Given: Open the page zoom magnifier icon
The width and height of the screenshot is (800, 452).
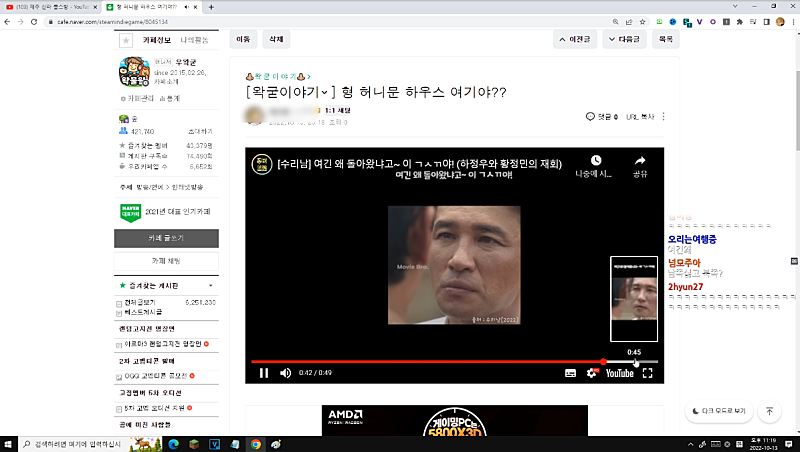Looking at the screenshot, I should click(x=615, y=22).
